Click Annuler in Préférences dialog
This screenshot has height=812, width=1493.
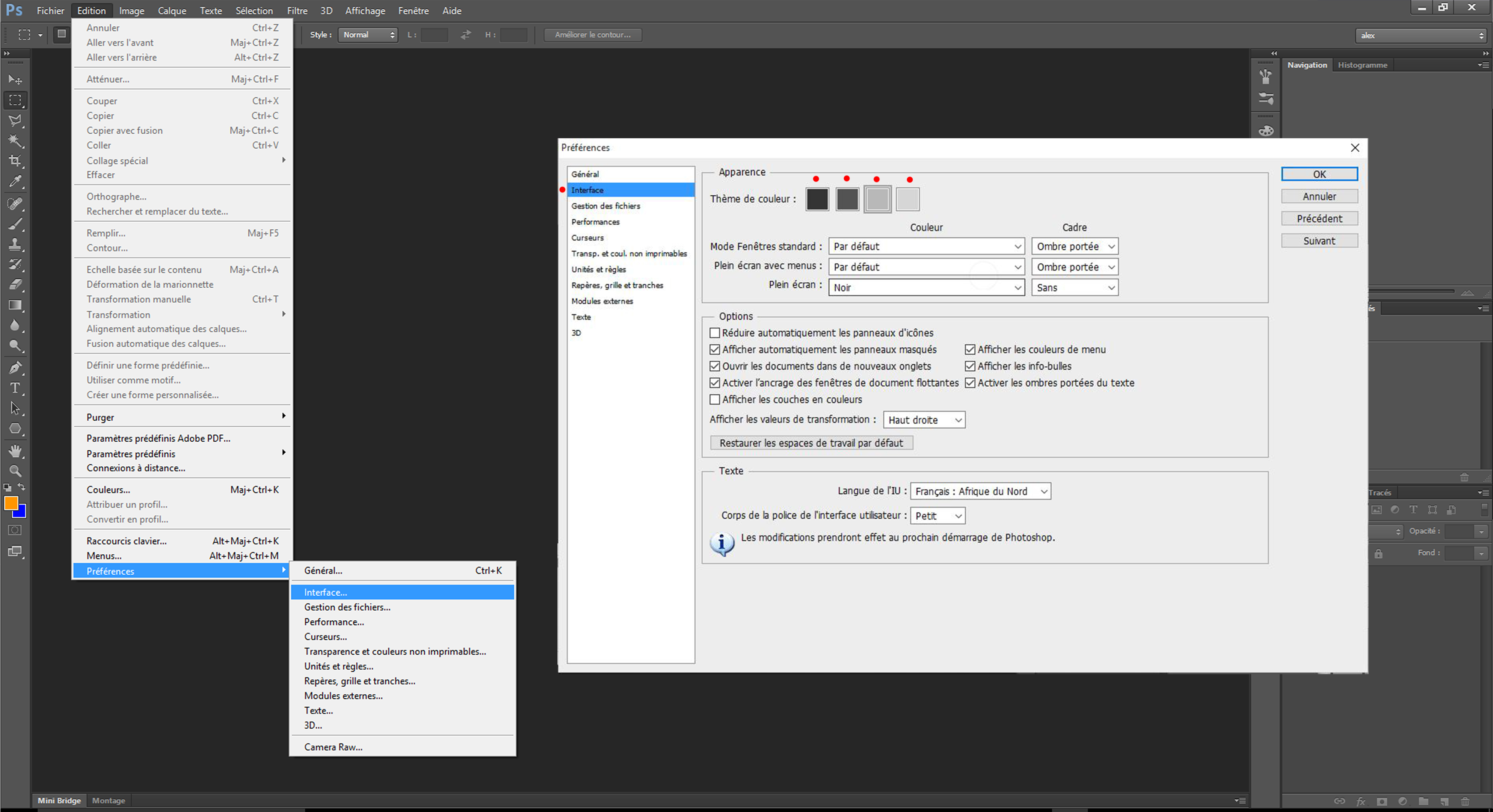pos(1319,196)
